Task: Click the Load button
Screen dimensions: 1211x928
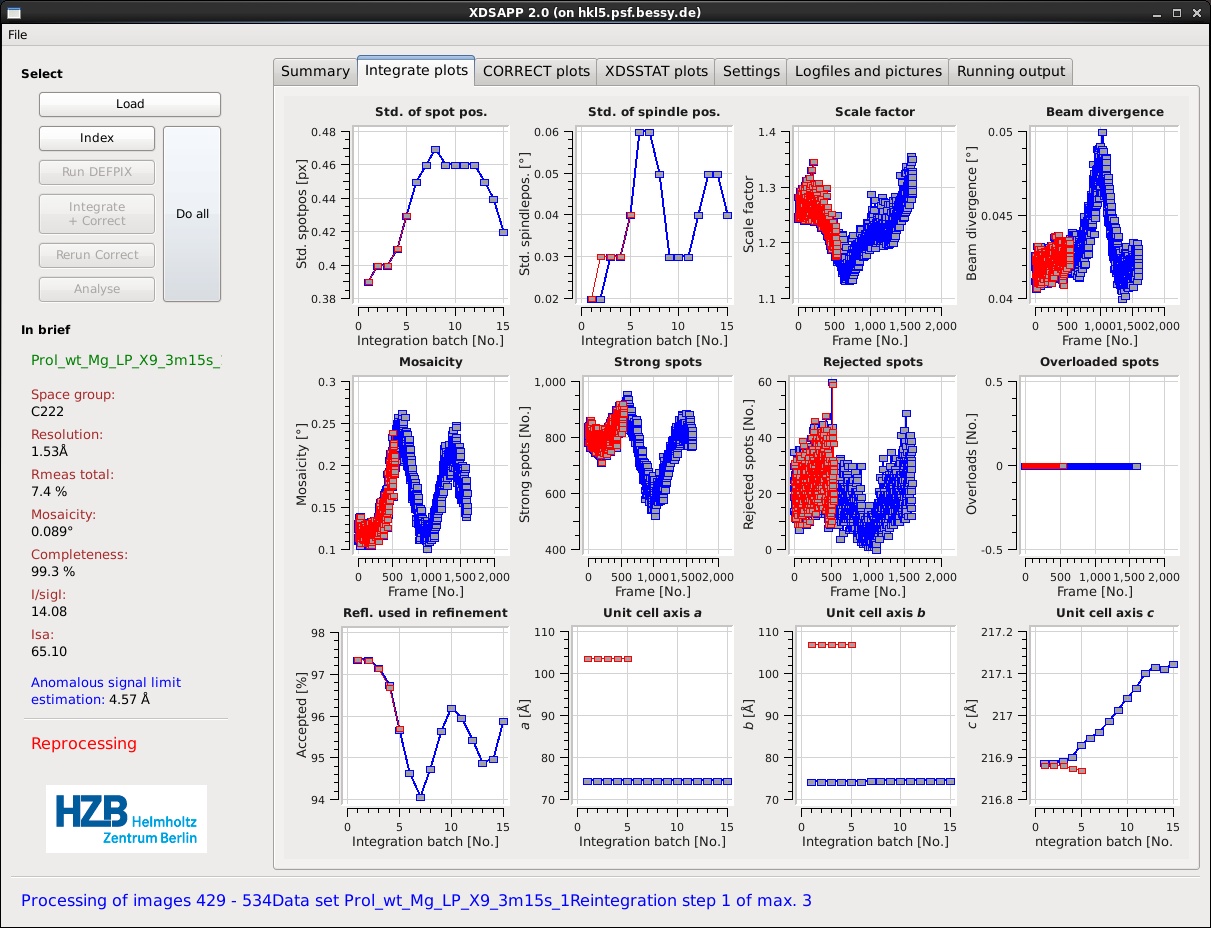Action: pyautogui.click(x=130, y=104)
